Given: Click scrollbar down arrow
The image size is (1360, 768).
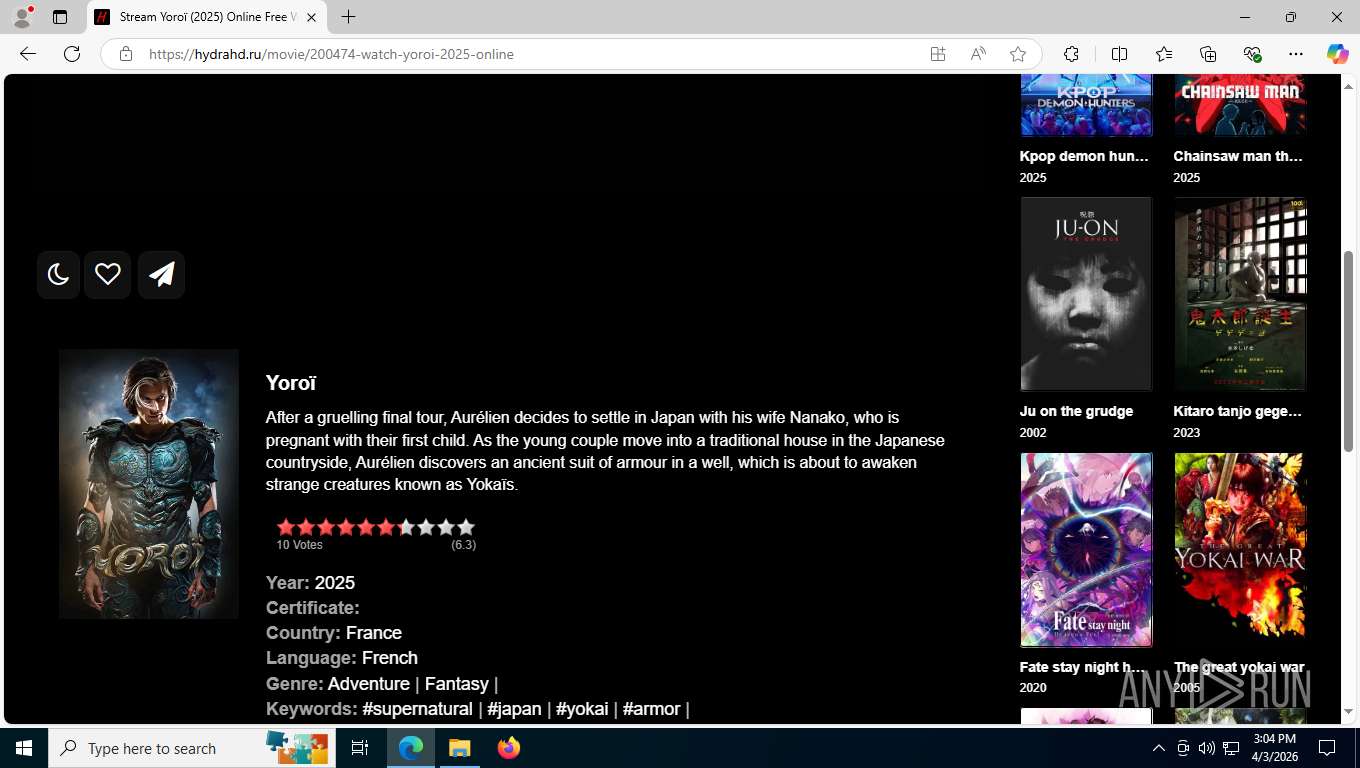Looking at the screenshot, I should [1348, 712].
